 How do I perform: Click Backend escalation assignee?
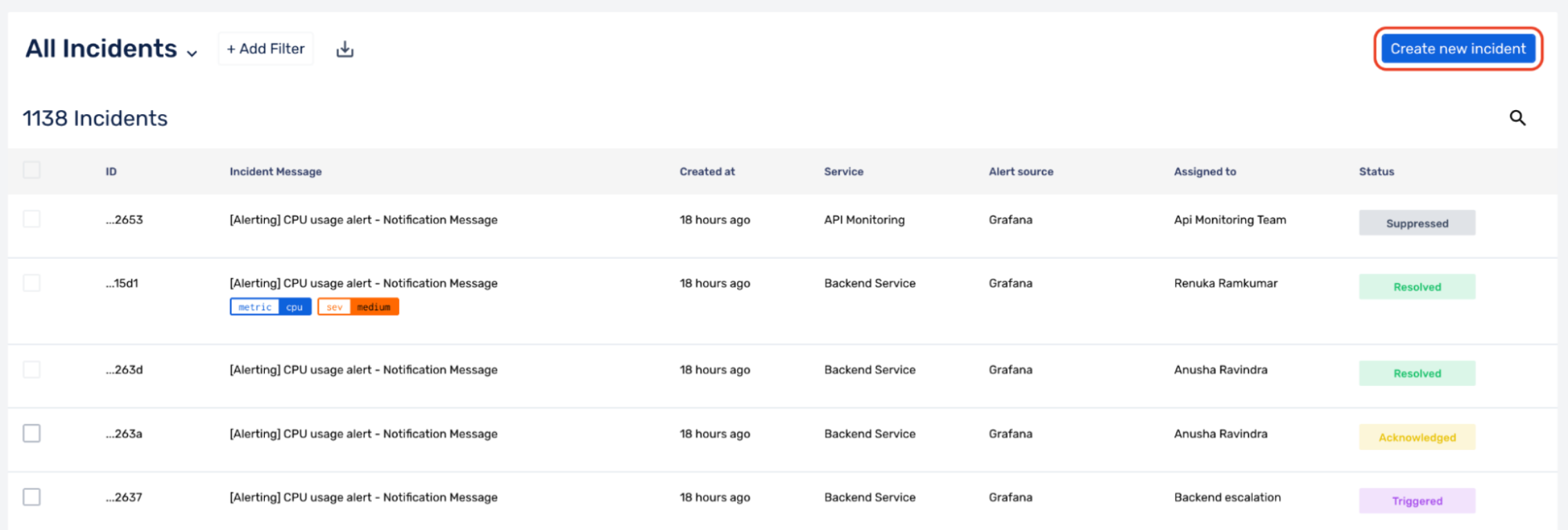(x=1227, y=497)
